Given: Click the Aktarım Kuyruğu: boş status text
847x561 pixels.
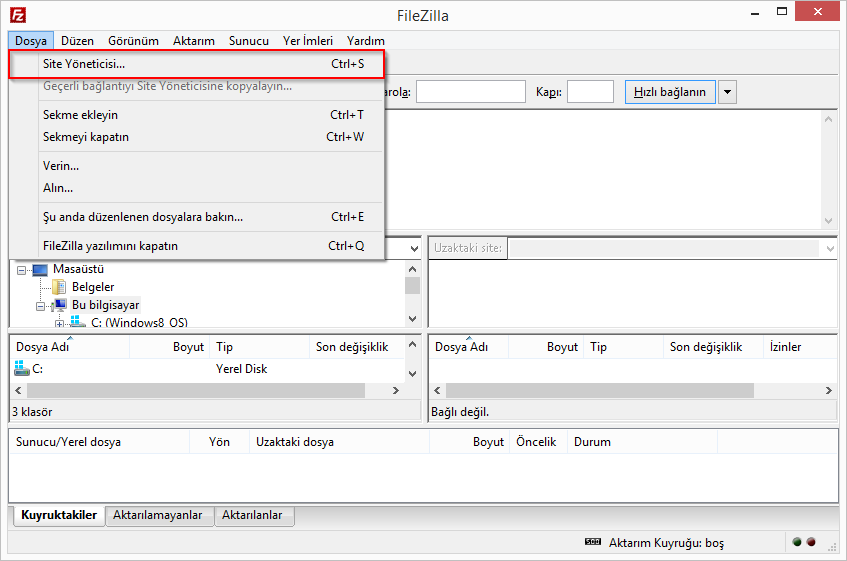Looking at the screenshot, I should [x=666, y=543].
